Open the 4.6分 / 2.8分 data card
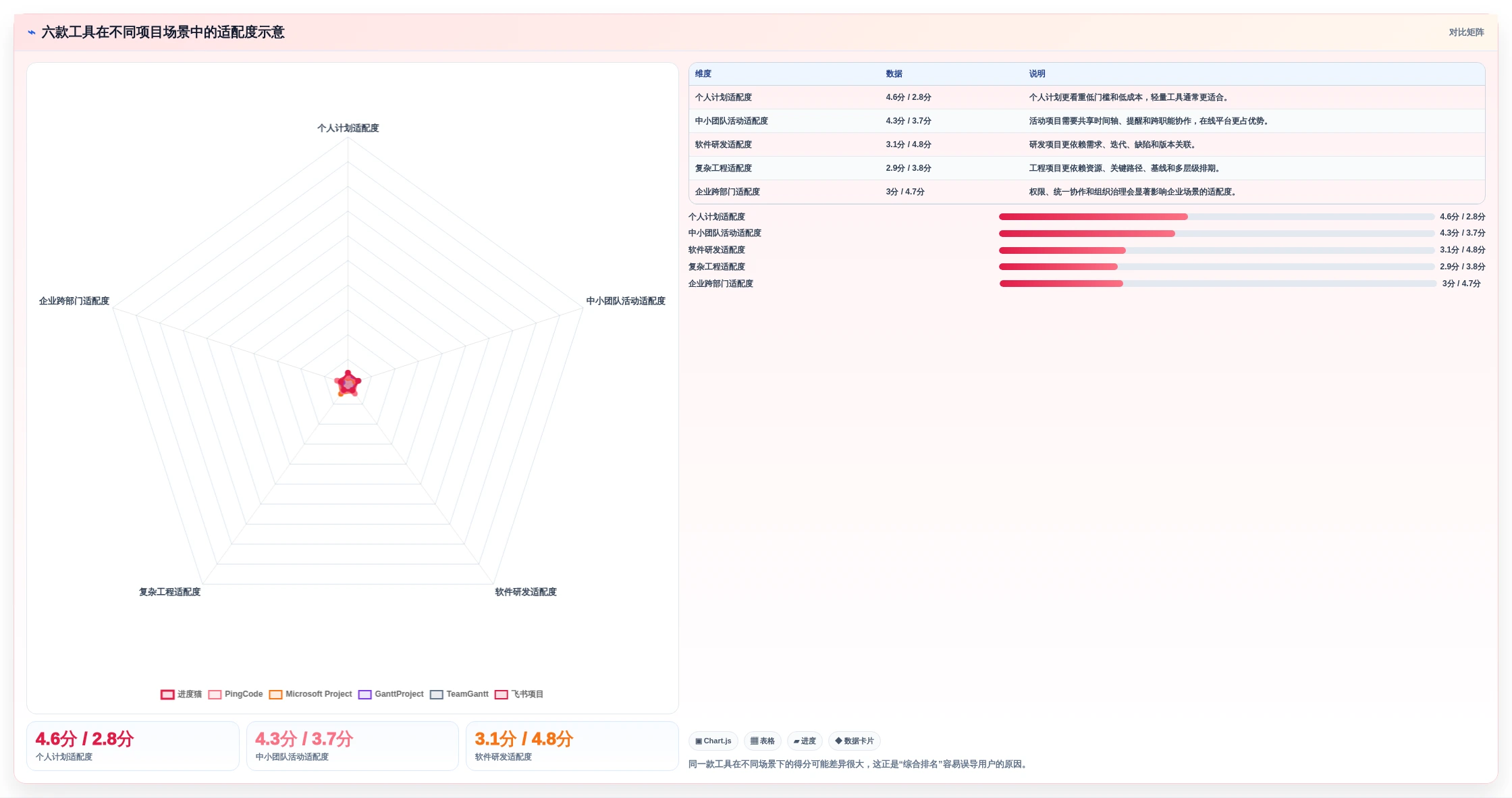The width and height of the screenshot is (1512, 798). coord(133,746)
